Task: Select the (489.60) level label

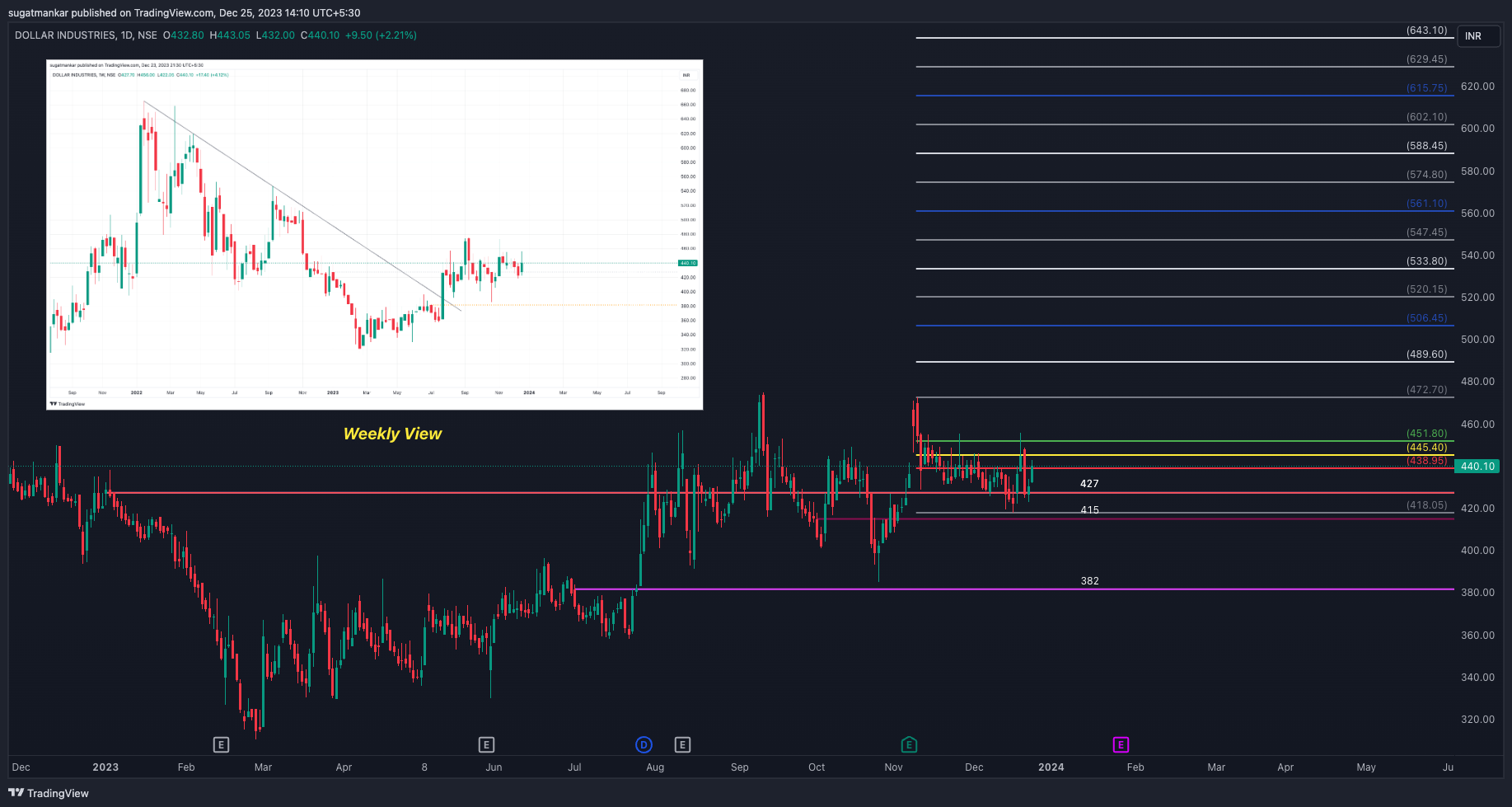Action: click(1427, 354)
